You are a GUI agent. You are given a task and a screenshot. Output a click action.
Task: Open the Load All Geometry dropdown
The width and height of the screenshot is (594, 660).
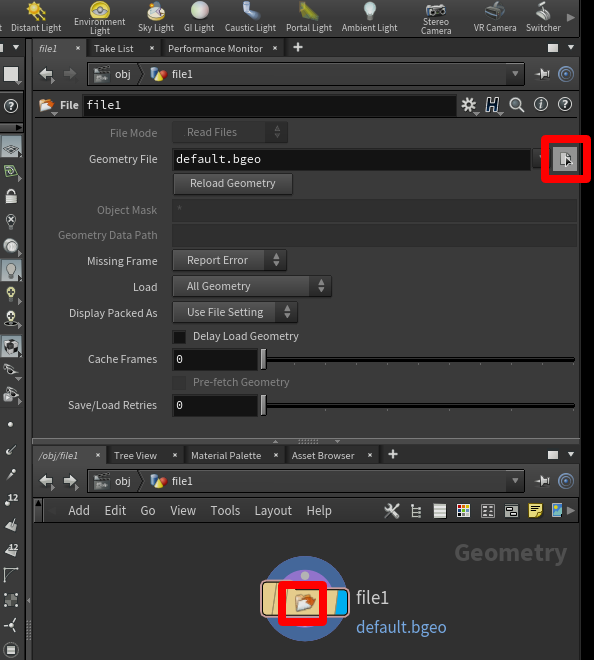(x=252, y=287)
